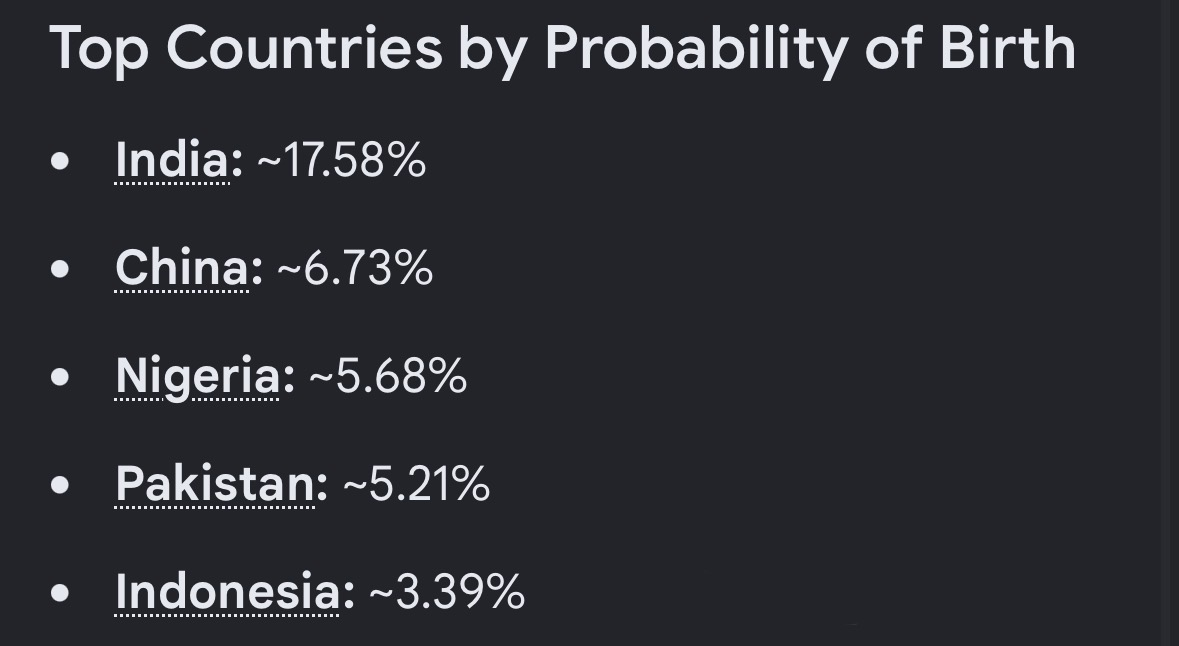Select the Indonesia country link

click(x=227, y=592)
